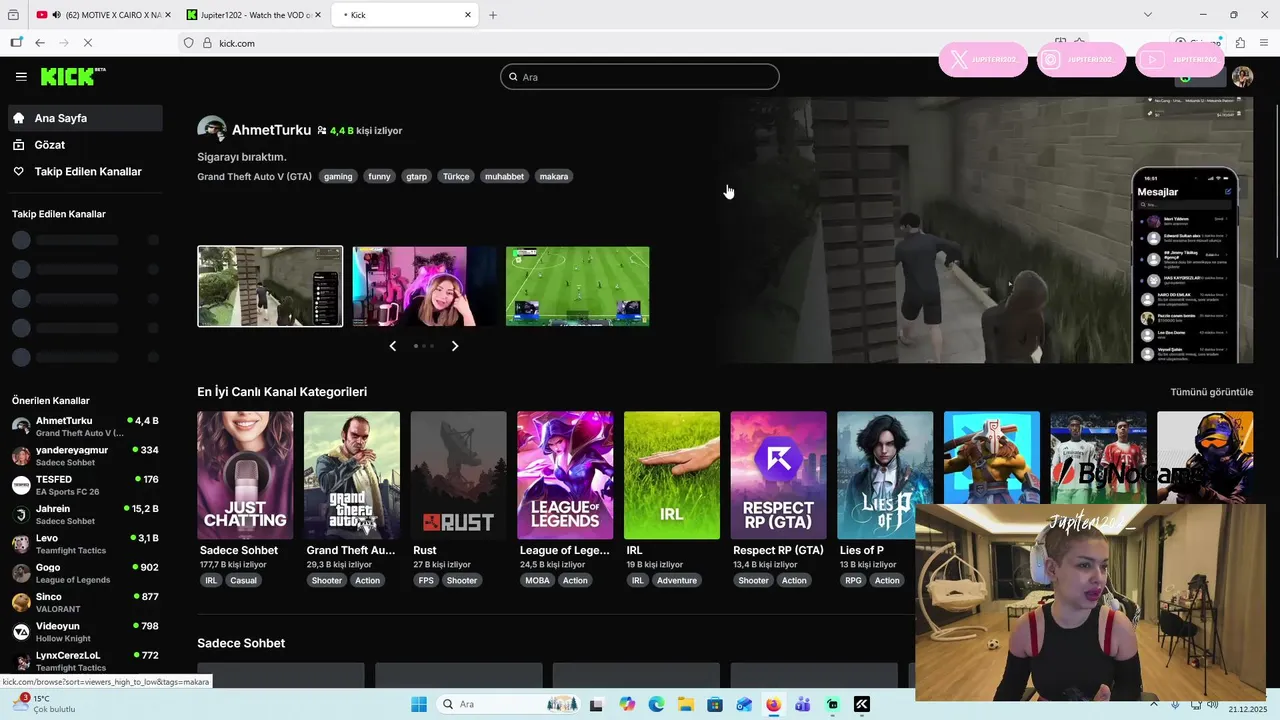The height and width of the screenshot is (720, 1280).
Task: Open the AhmetTurku channel name link
Action: click(271, 130)
